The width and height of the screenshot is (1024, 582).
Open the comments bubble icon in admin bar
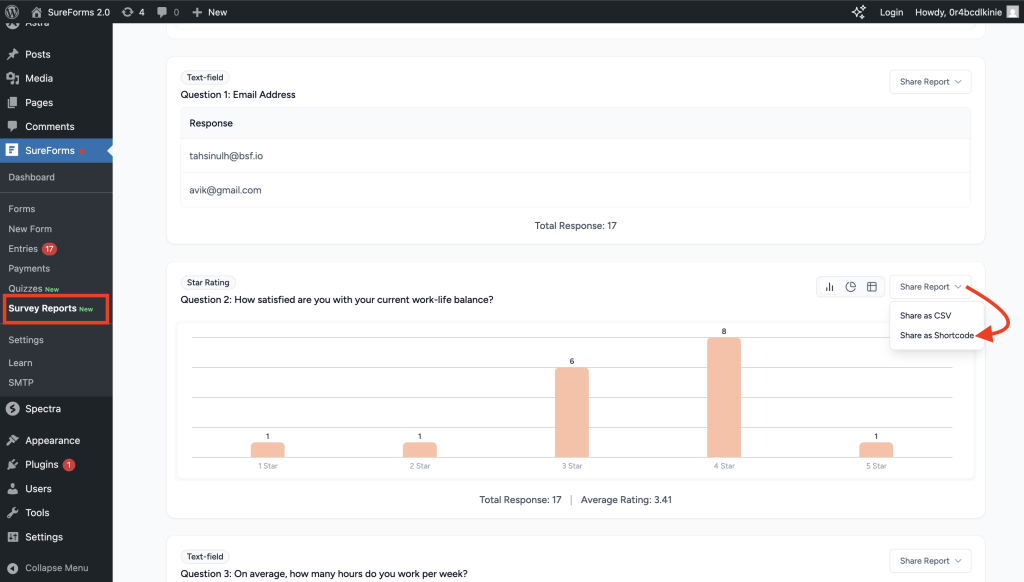tap(162, 12)
